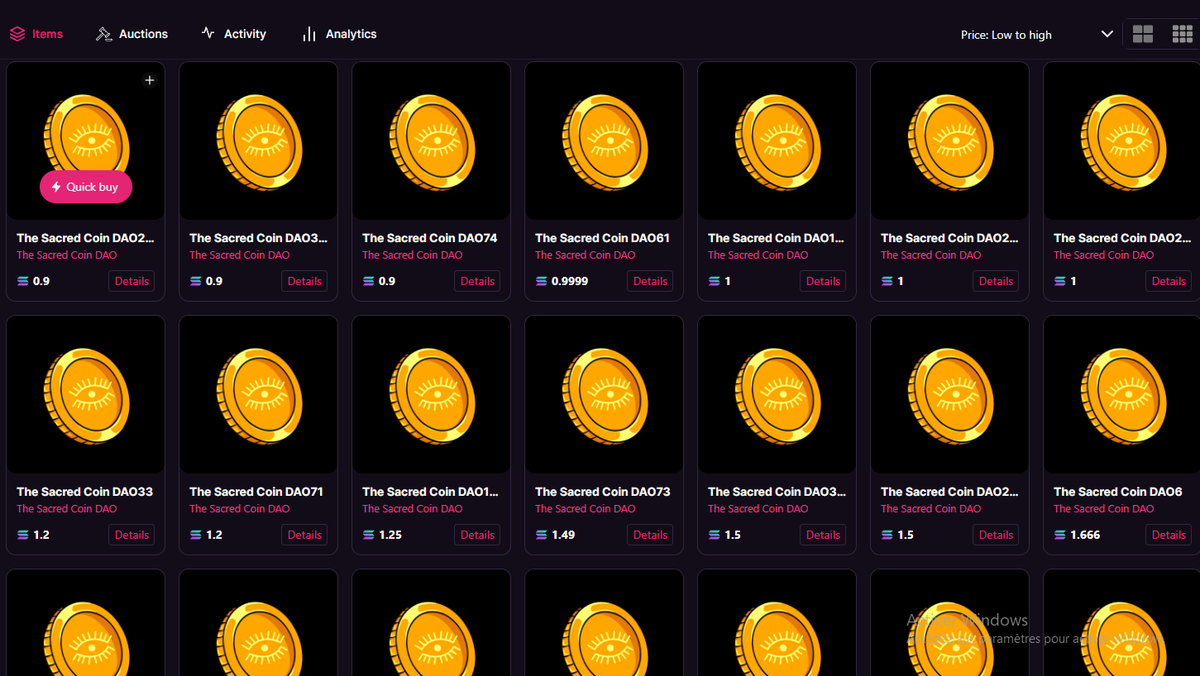Image resolution: width=1200 pixels, height=676 pixels.
Task: Click the 0.9 price on the DAO74 card
Action: tap(387, 282)
